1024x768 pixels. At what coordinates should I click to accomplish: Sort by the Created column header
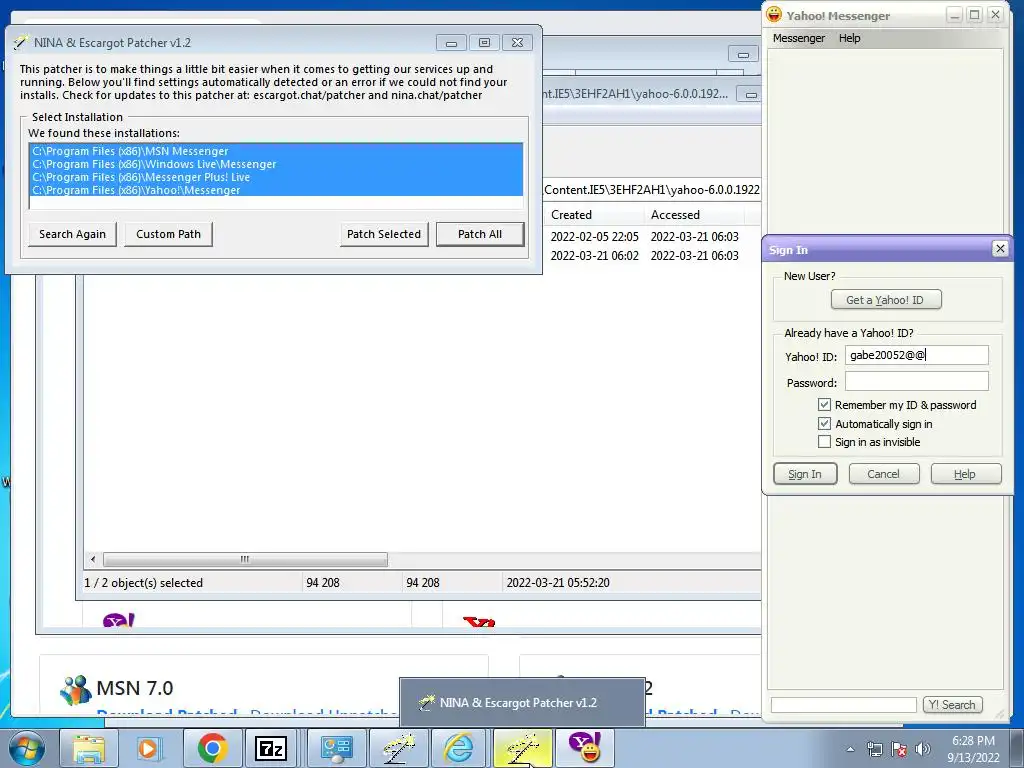593,215
